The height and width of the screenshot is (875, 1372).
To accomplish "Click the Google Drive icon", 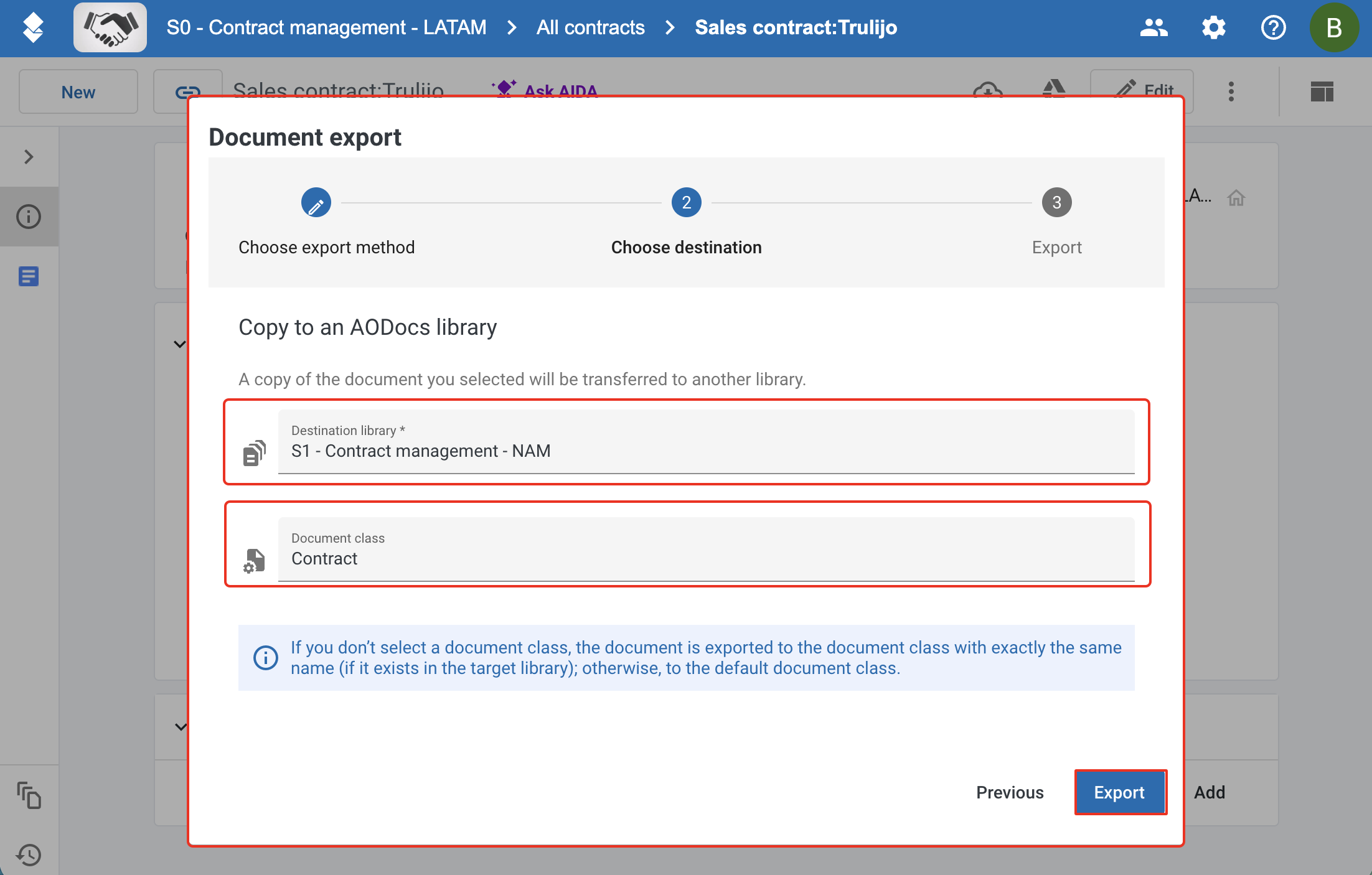I will click(x=1054, y=89).
